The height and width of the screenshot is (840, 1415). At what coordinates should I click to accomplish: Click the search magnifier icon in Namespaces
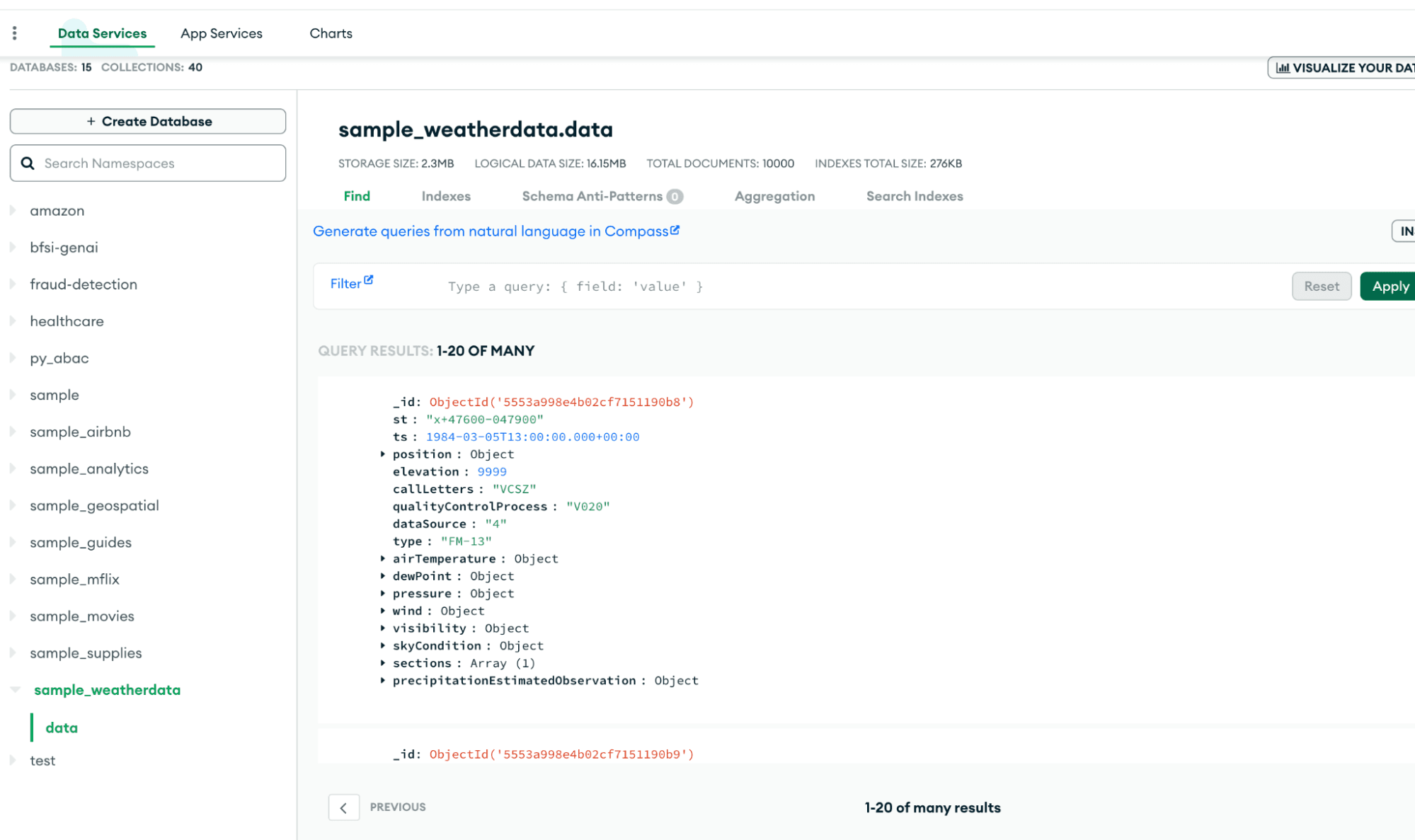28,163
